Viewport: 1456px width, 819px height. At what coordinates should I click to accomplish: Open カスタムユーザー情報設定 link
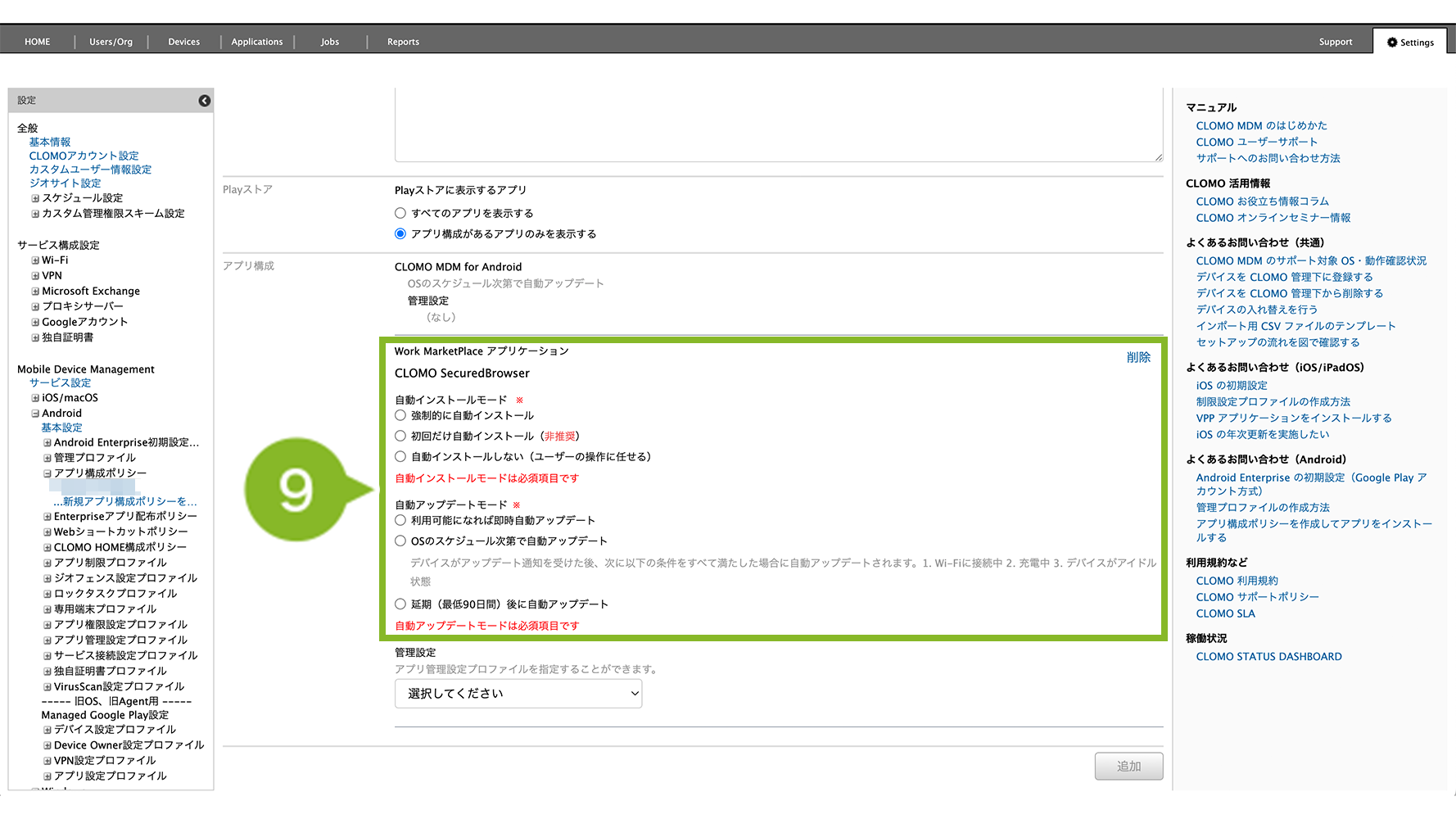point(91,170)
